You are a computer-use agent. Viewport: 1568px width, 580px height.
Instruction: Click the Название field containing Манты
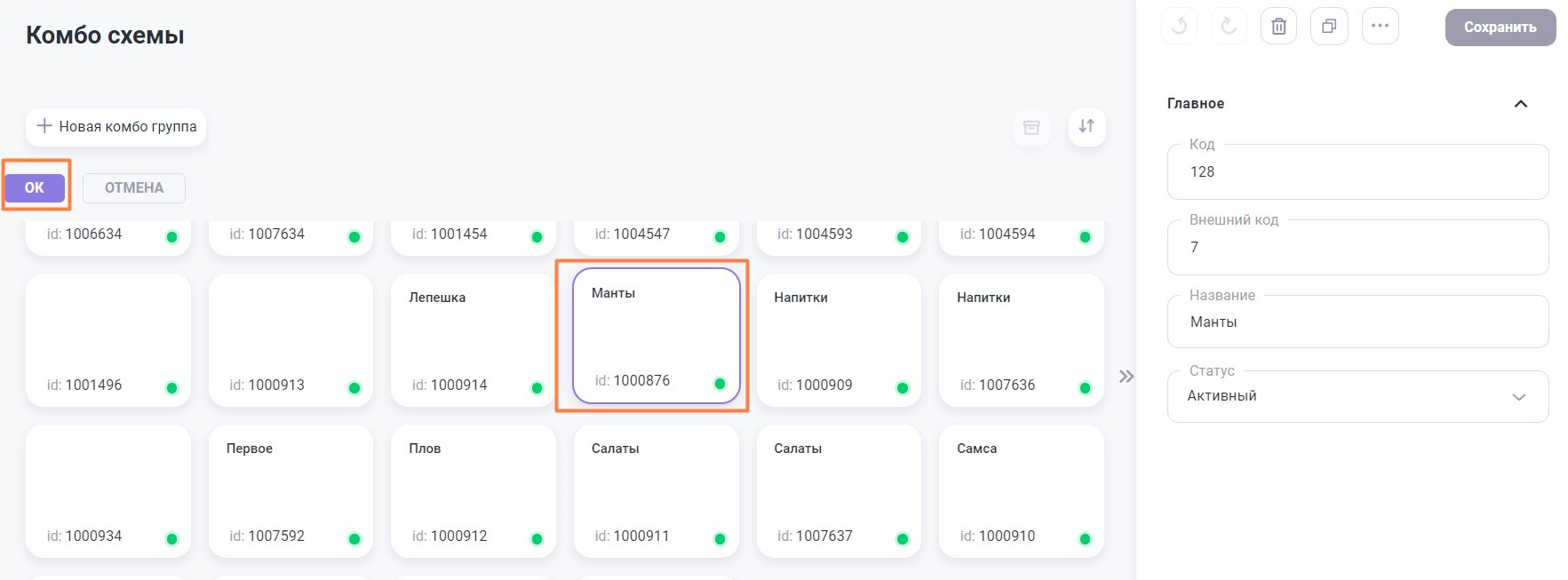pyautogui.click(x=1357, y=322)
